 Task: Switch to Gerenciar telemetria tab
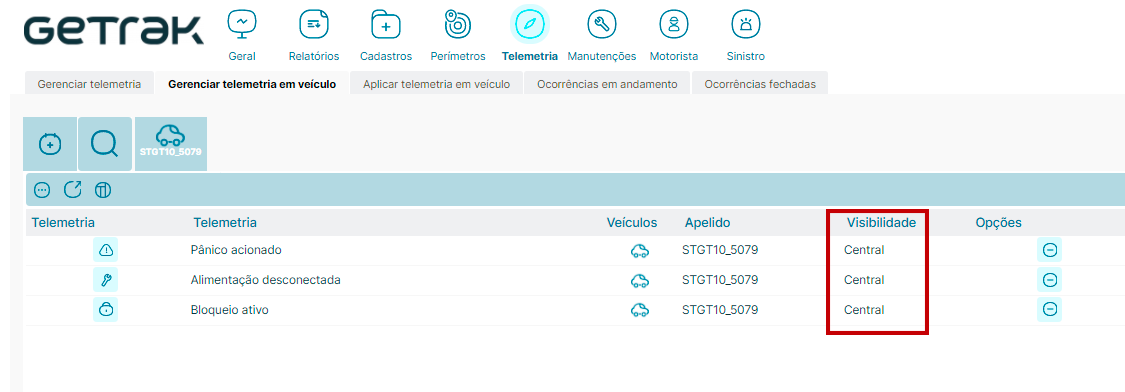coord(89,84)
